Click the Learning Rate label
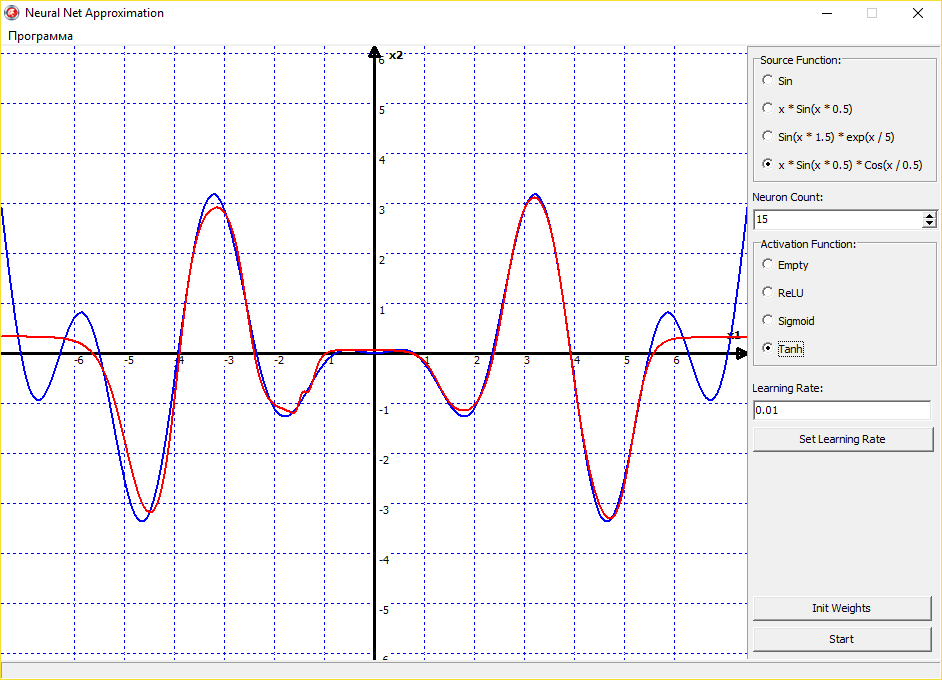942x680 pixels. tap(788, 388)
